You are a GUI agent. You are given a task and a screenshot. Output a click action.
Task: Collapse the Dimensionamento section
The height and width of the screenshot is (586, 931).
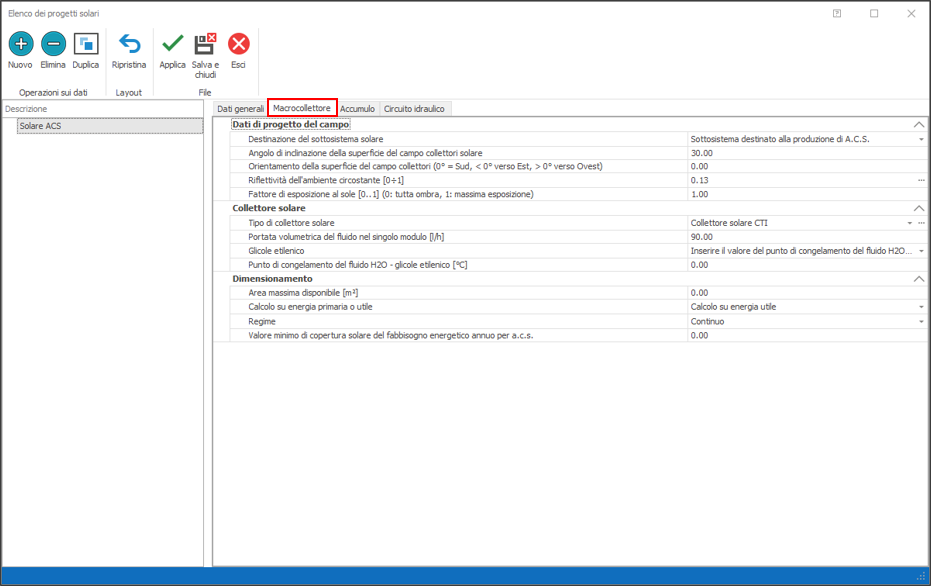[x=918, y=279]
